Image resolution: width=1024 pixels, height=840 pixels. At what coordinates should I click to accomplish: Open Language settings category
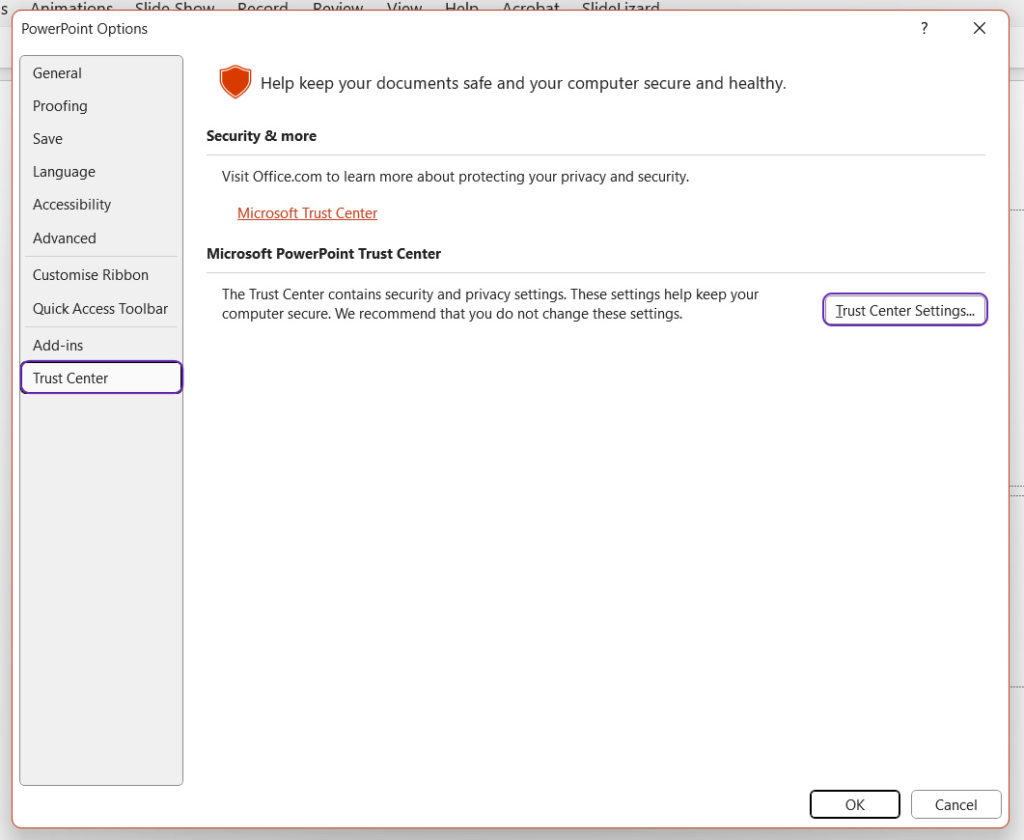point(101,172)
